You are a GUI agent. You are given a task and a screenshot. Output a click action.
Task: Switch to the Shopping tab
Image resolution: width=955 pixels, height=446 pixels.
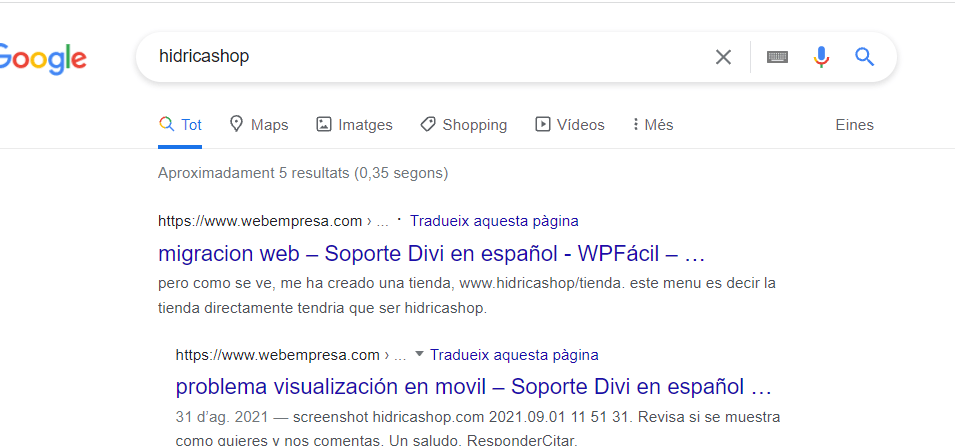pyautogui.click(x=463, y=125)
